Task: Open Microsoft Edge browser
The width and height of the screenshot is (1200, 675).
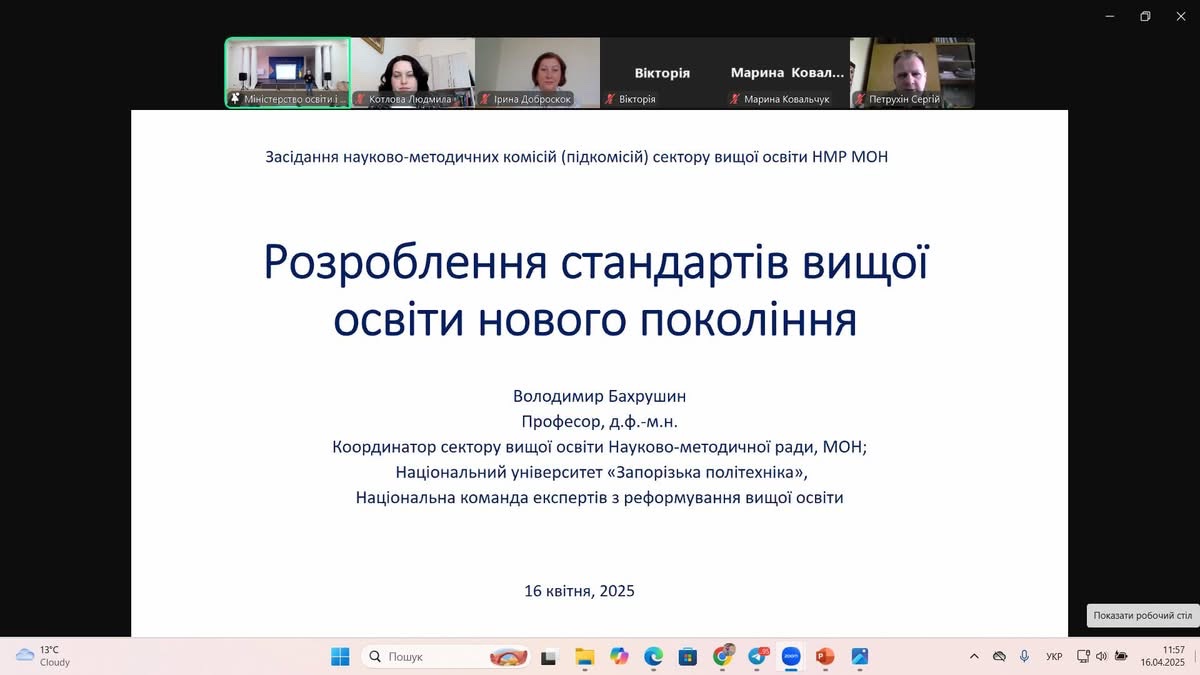Action: [x=653, y=657]
